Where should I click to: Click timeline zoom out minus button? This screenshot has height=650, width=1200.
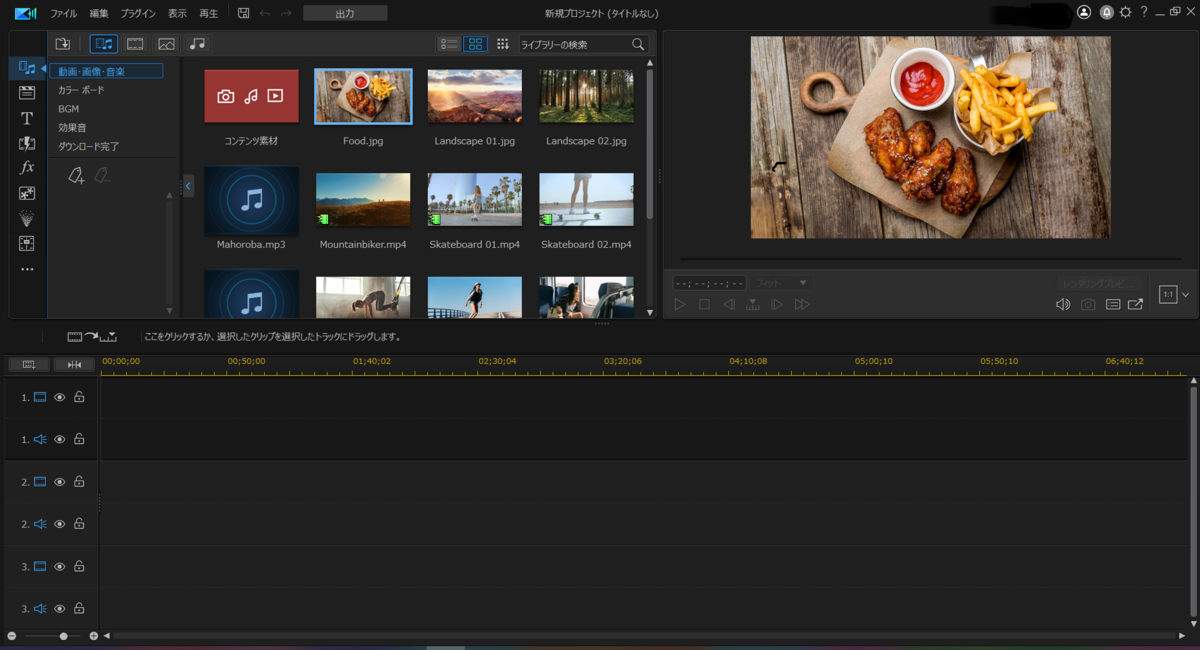point(11,636)
